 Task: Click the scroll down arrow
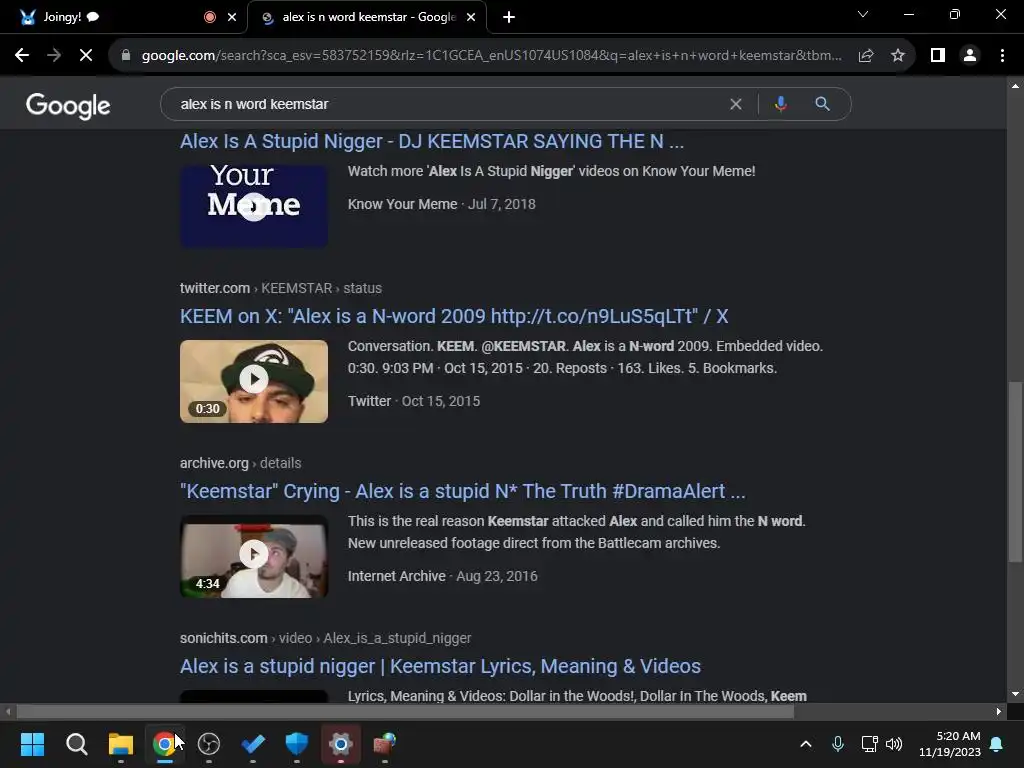(x=1015, y=694)
